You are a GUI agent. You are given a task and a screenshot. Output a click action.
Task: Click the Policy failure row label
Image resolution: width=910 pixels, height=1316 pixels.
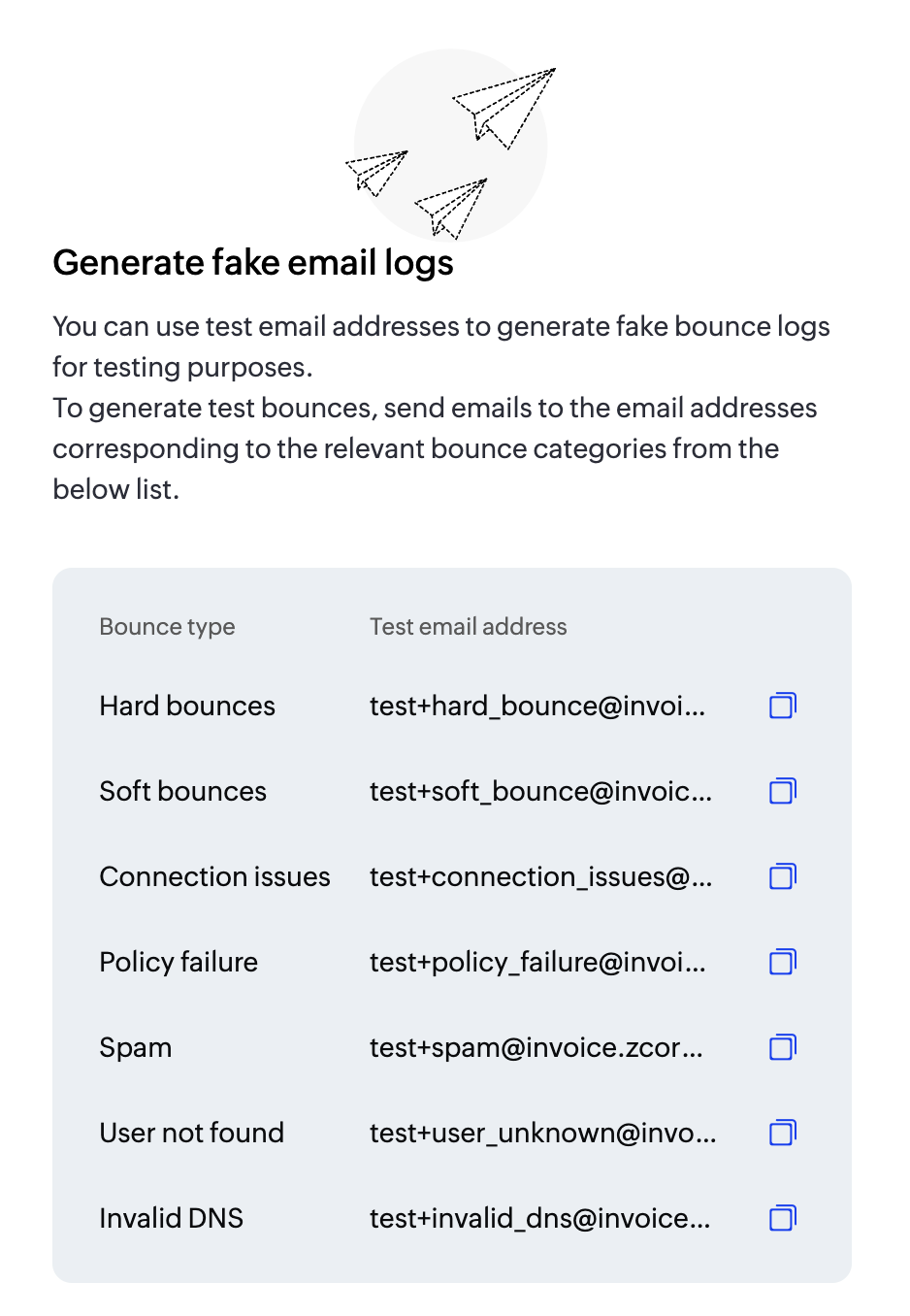click(x=178, y=962)
